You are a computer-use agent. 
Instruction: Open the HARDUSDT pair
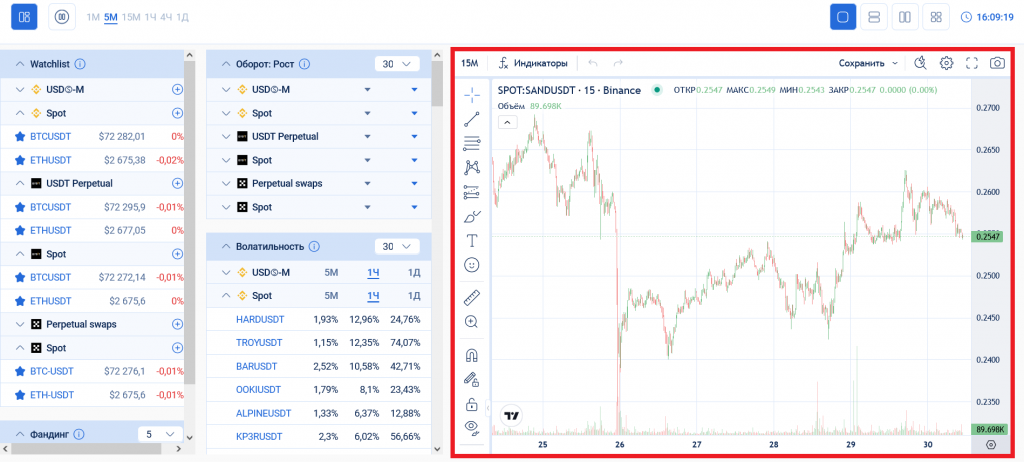point(259,319)
